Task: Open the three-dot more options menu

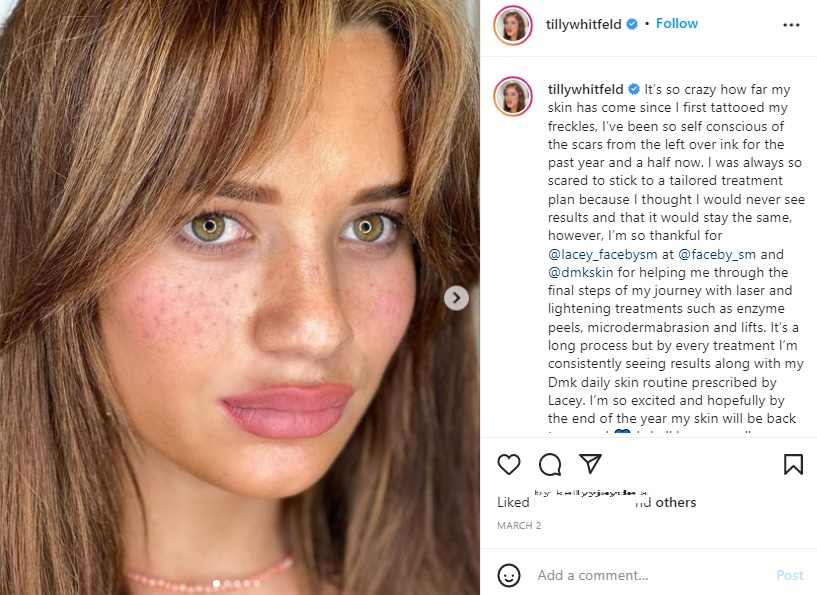Action: [x=791, y=25]
